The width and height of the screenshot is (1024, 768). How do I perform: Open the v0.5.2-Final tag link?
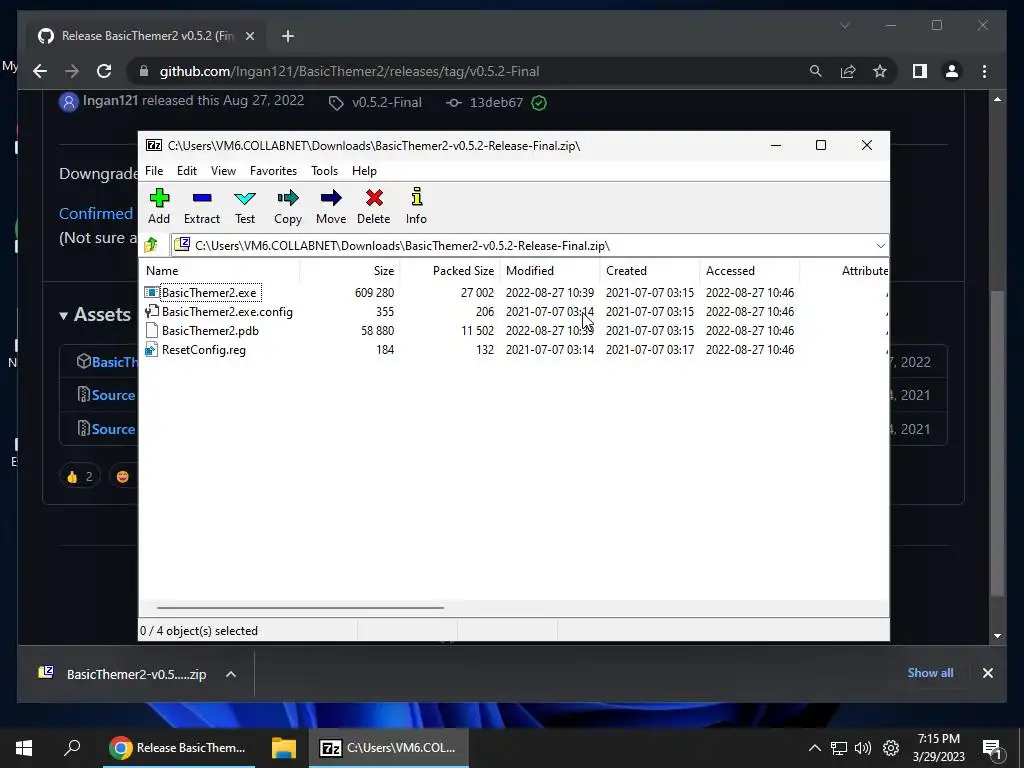(x=387, y=103)
